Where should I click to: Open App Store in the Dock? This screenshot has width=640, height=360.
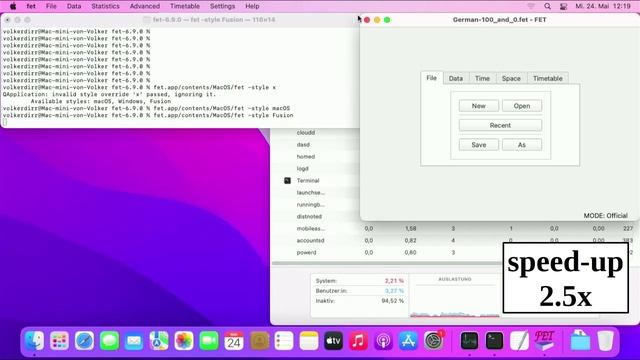[408, 340]
